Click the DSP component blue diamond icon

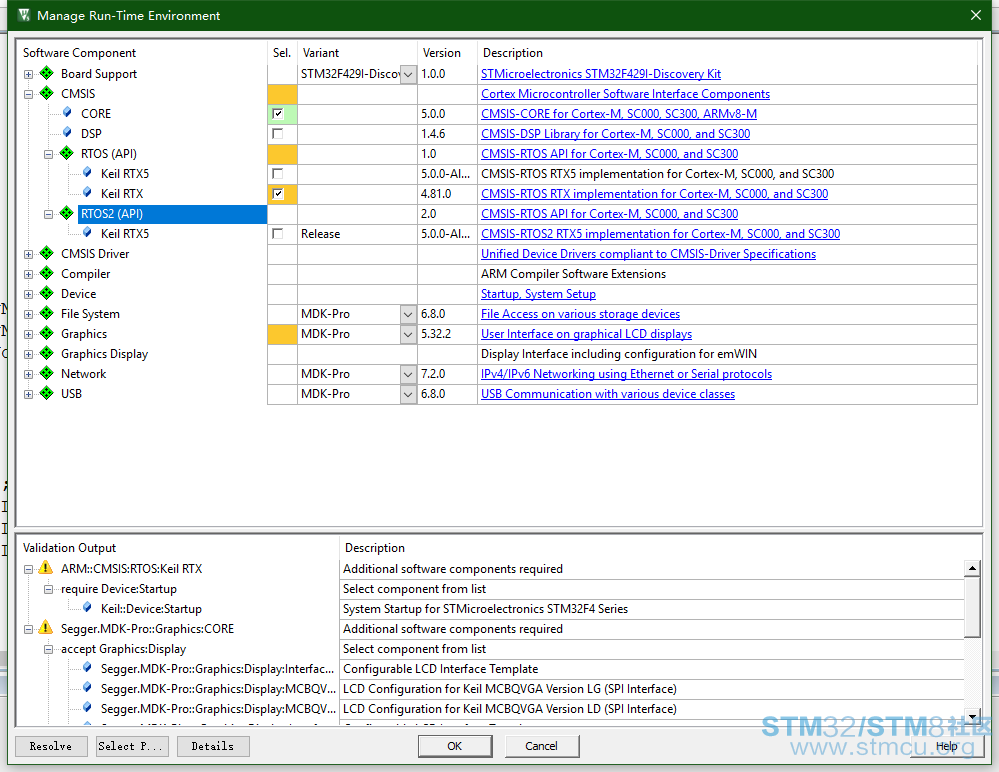tap(67, 132)
